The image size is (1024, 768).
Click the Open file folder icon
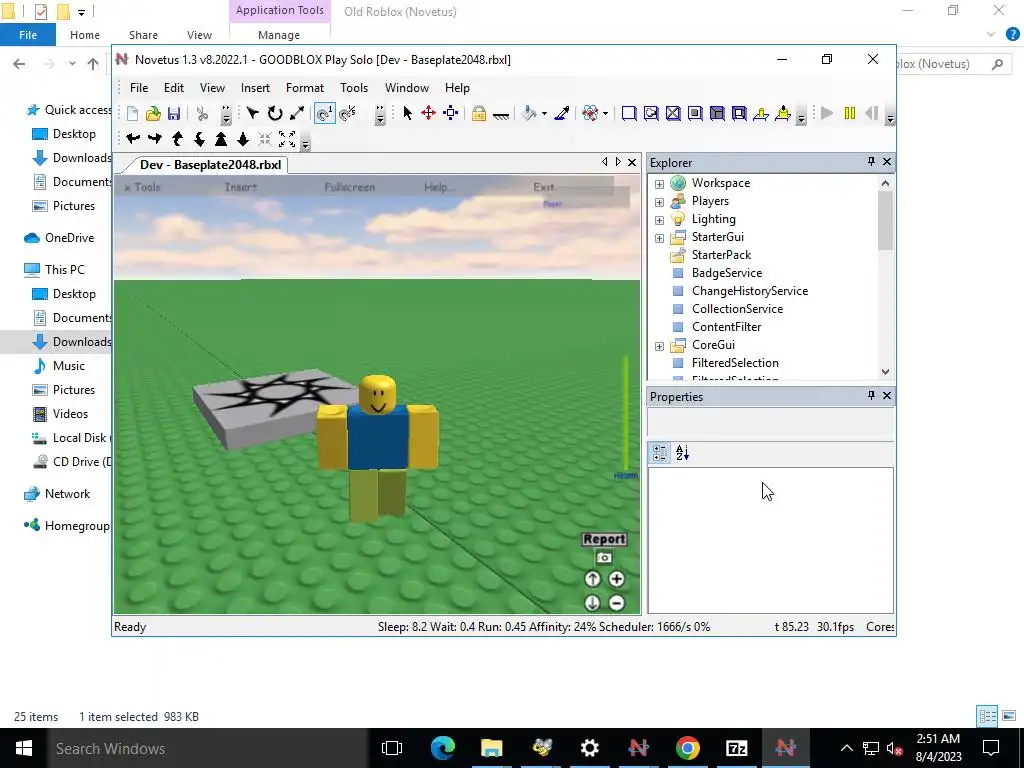tap(153, 114)
